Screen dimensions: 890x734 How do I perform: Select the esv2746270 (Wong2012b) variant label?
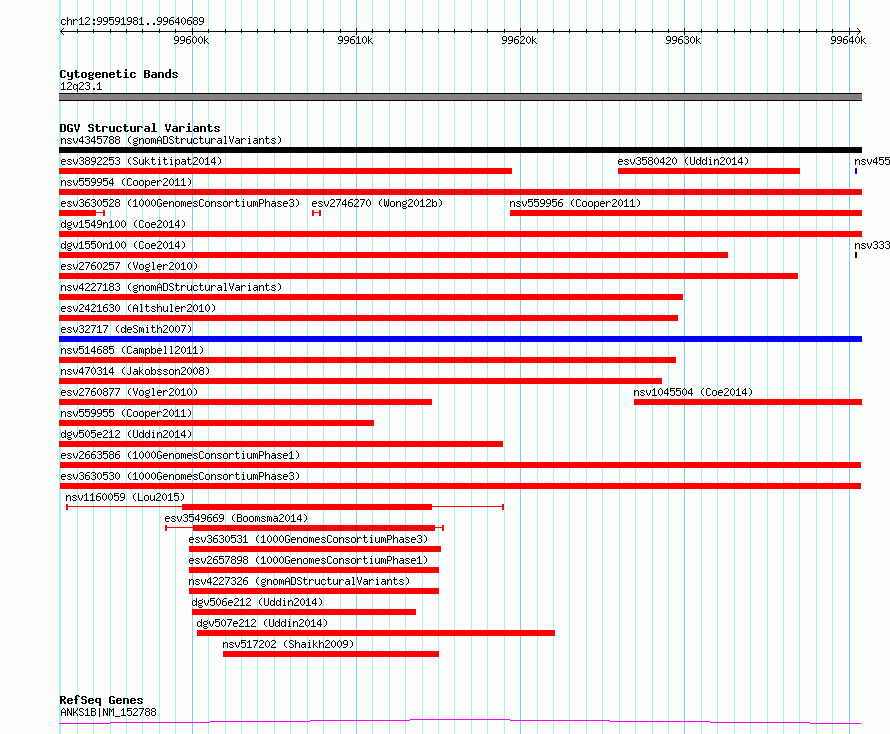[377, 203]
